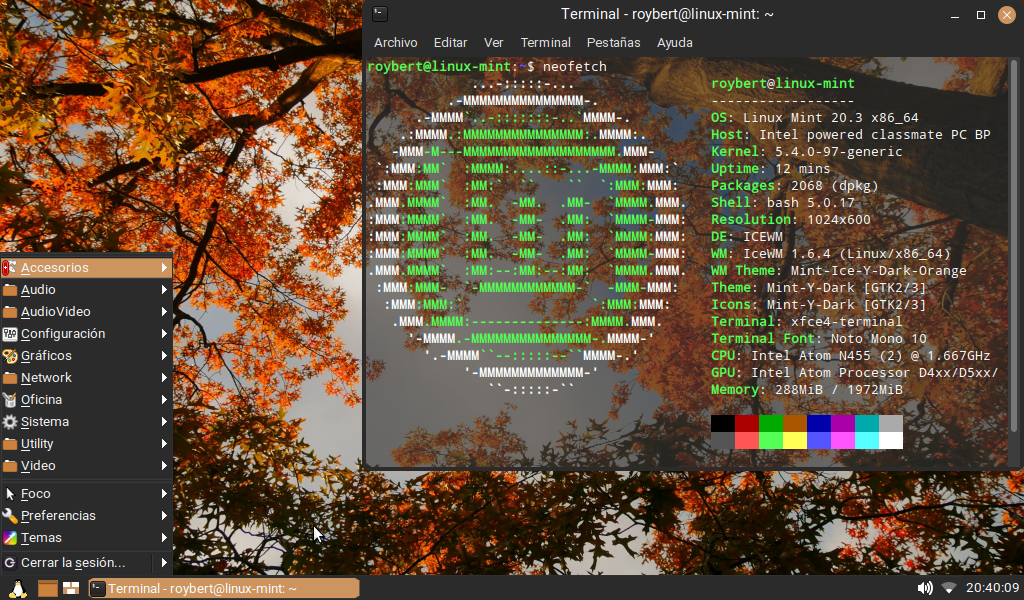Click the 'Terminal: xfce4-terminal' line
This screenshot has height=600, width=1024.
click(807, 321)
